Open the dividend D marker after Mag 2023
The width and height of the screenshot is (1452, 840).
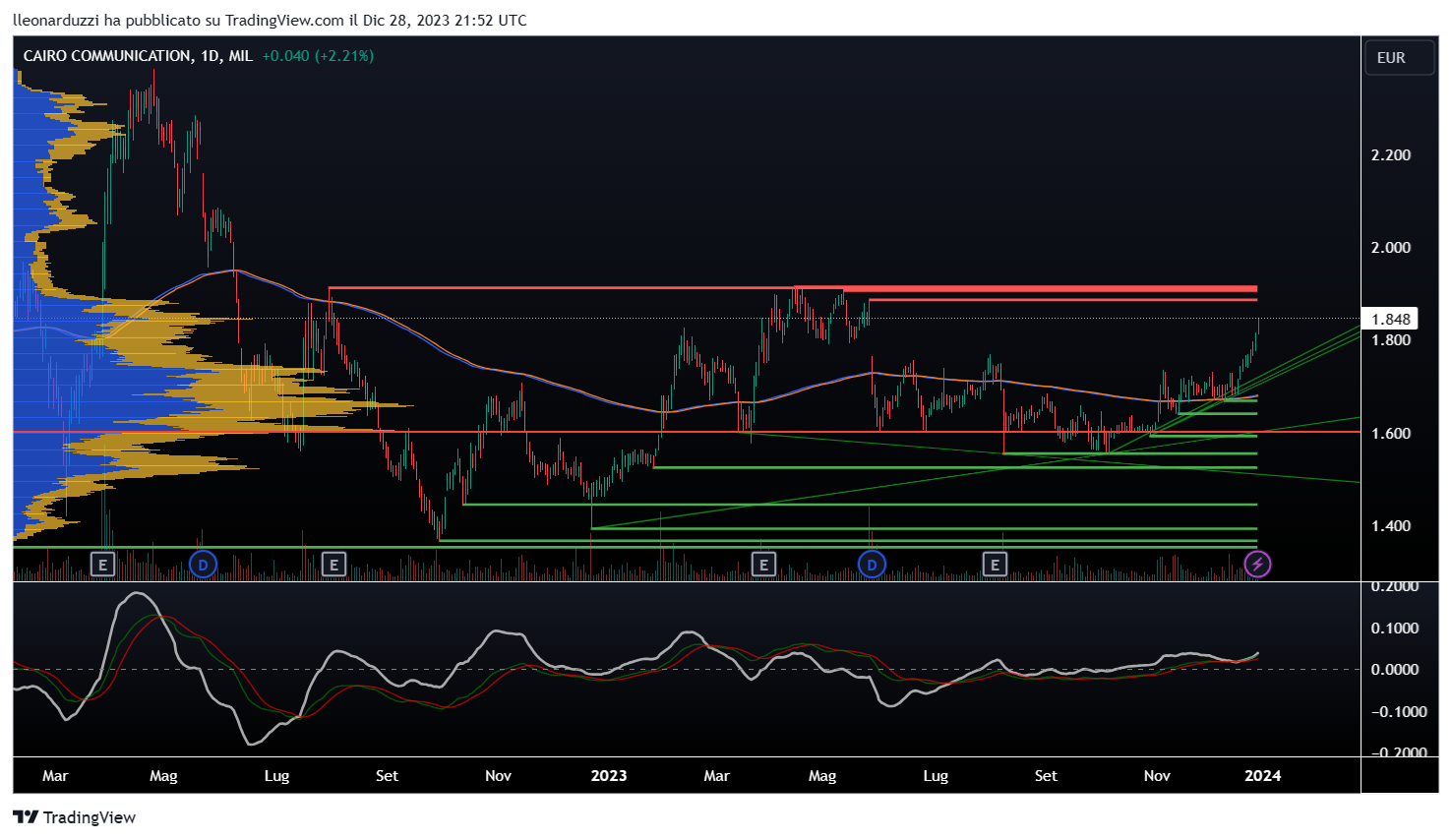click(x=872, y=565)
